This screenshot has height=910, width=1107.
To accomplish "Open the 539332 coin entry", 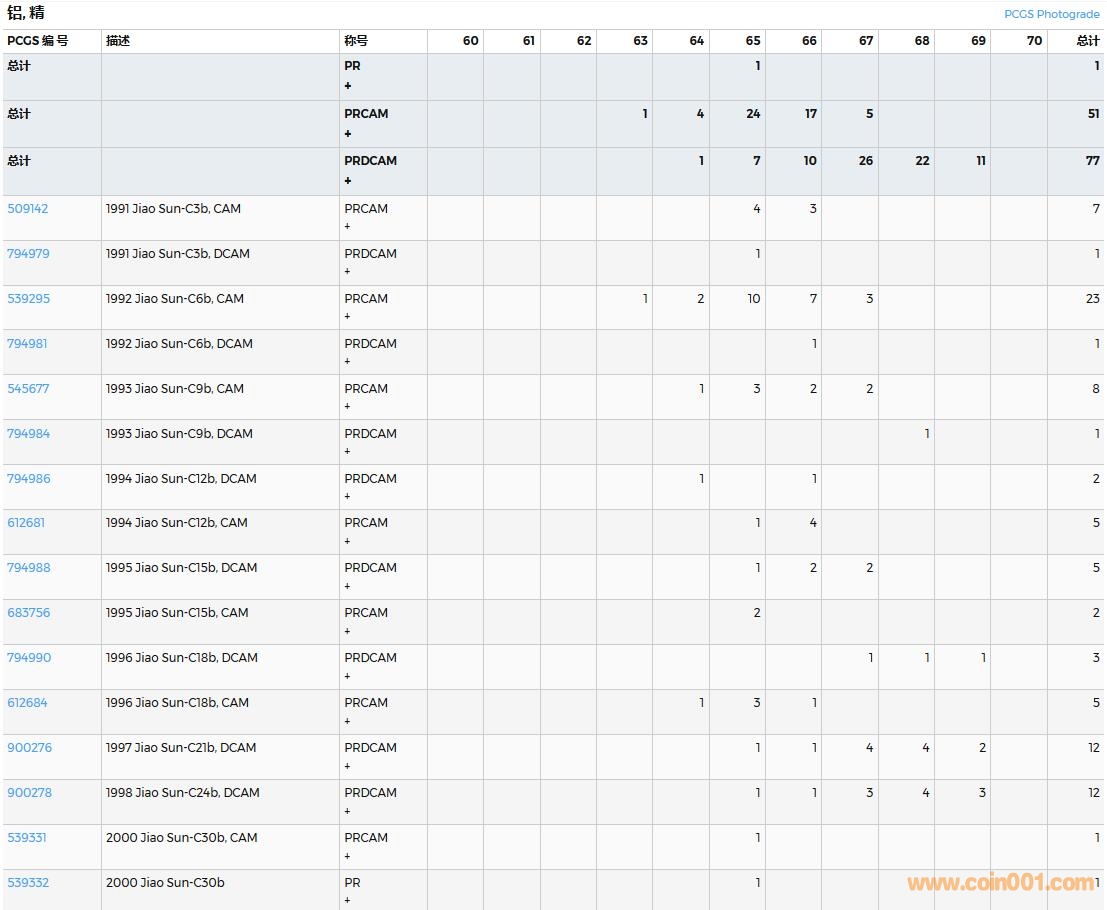I will point(28,883).
